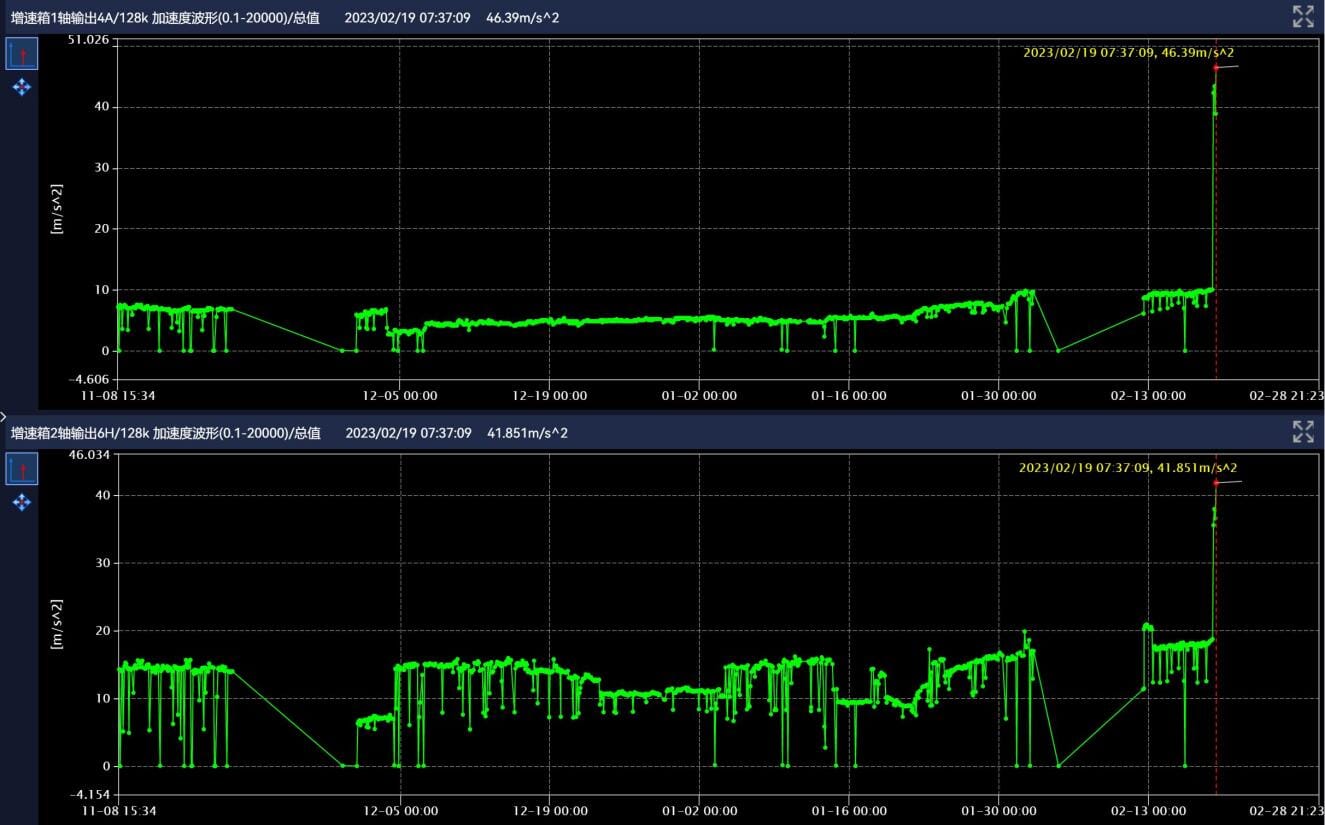Screen dimensions: 1325x825
Task: Activate the pan tool on the top chart
Action: 22,88
